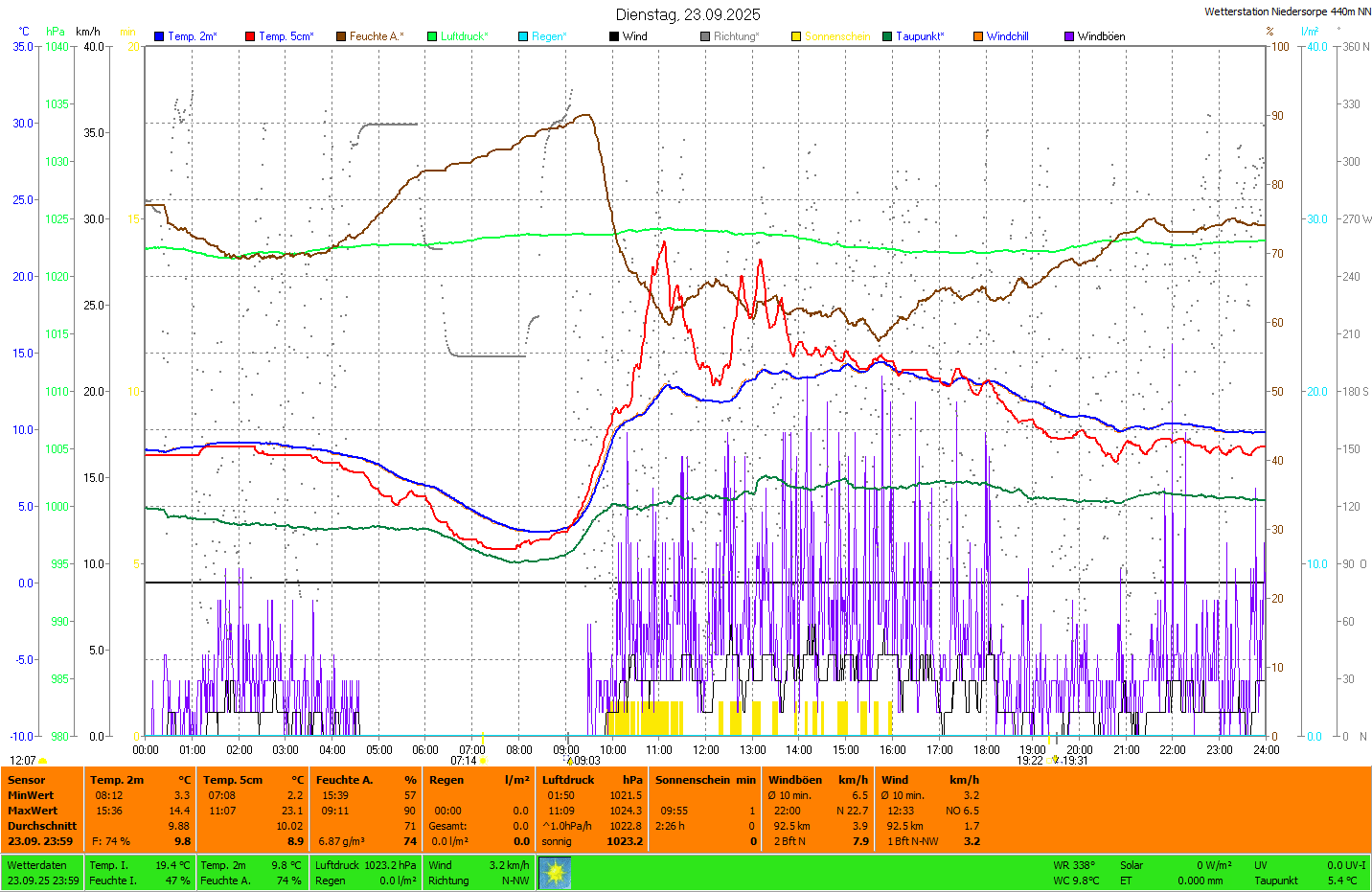Click the 12:00 tick on the time axis

pos(706,750)
